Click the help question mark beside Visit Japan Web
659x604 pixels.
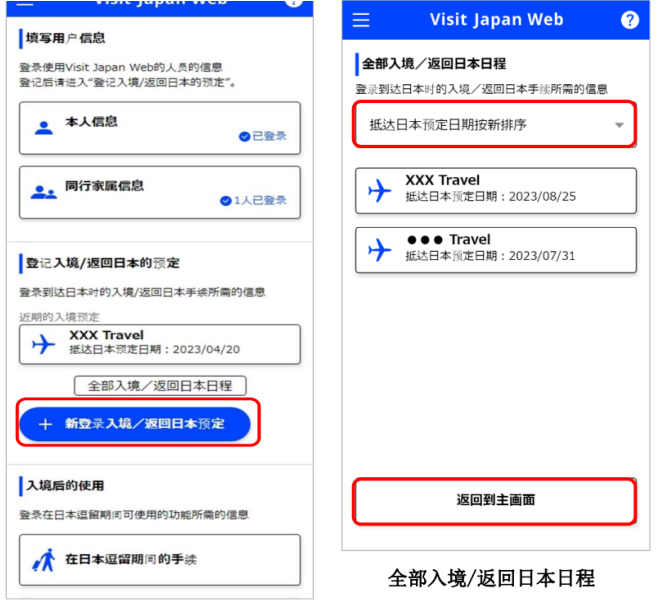pos(629,20)
